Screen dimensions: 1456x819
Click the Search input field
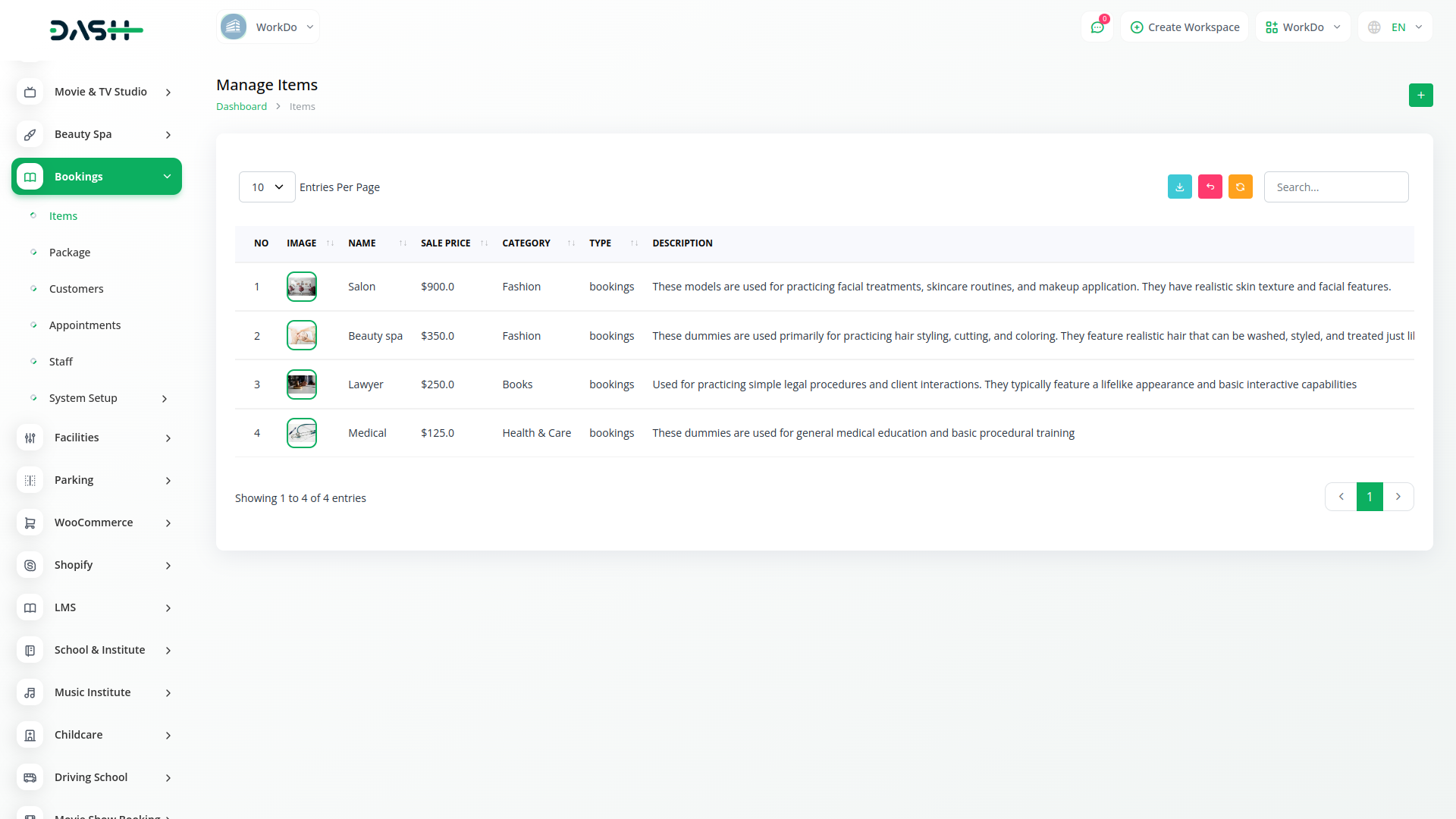[1335, 187]
